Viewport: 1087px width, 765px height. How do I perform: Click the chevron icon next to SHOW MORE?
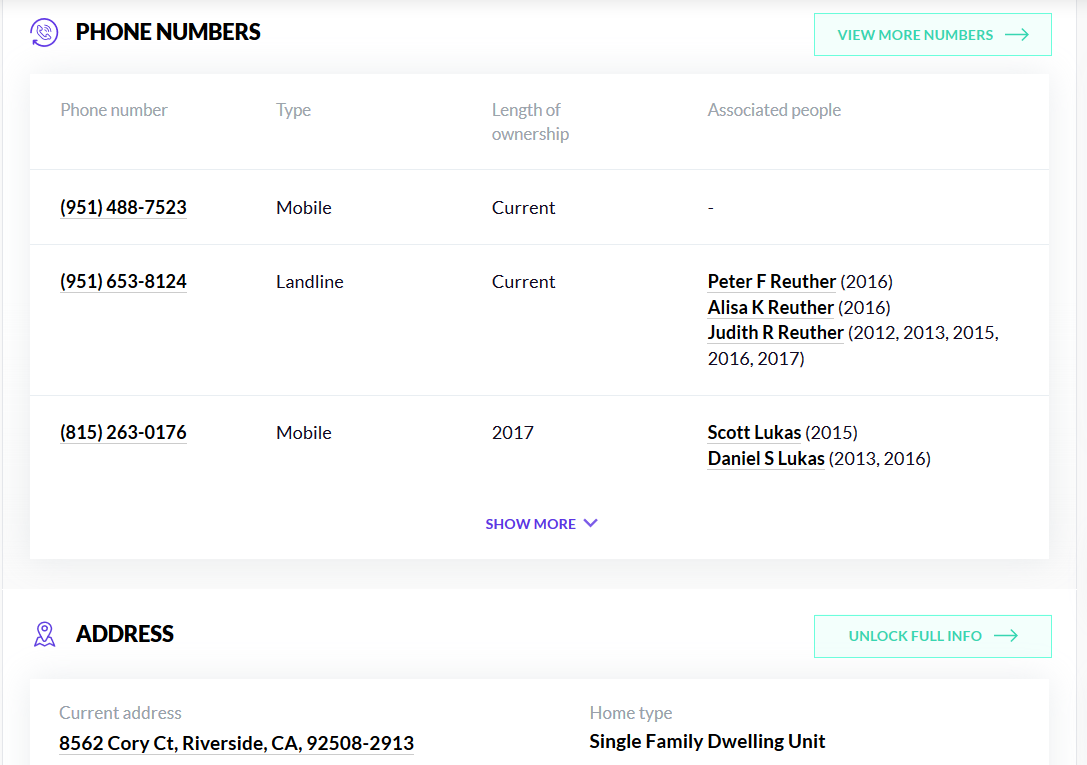[x=590, y=523]
